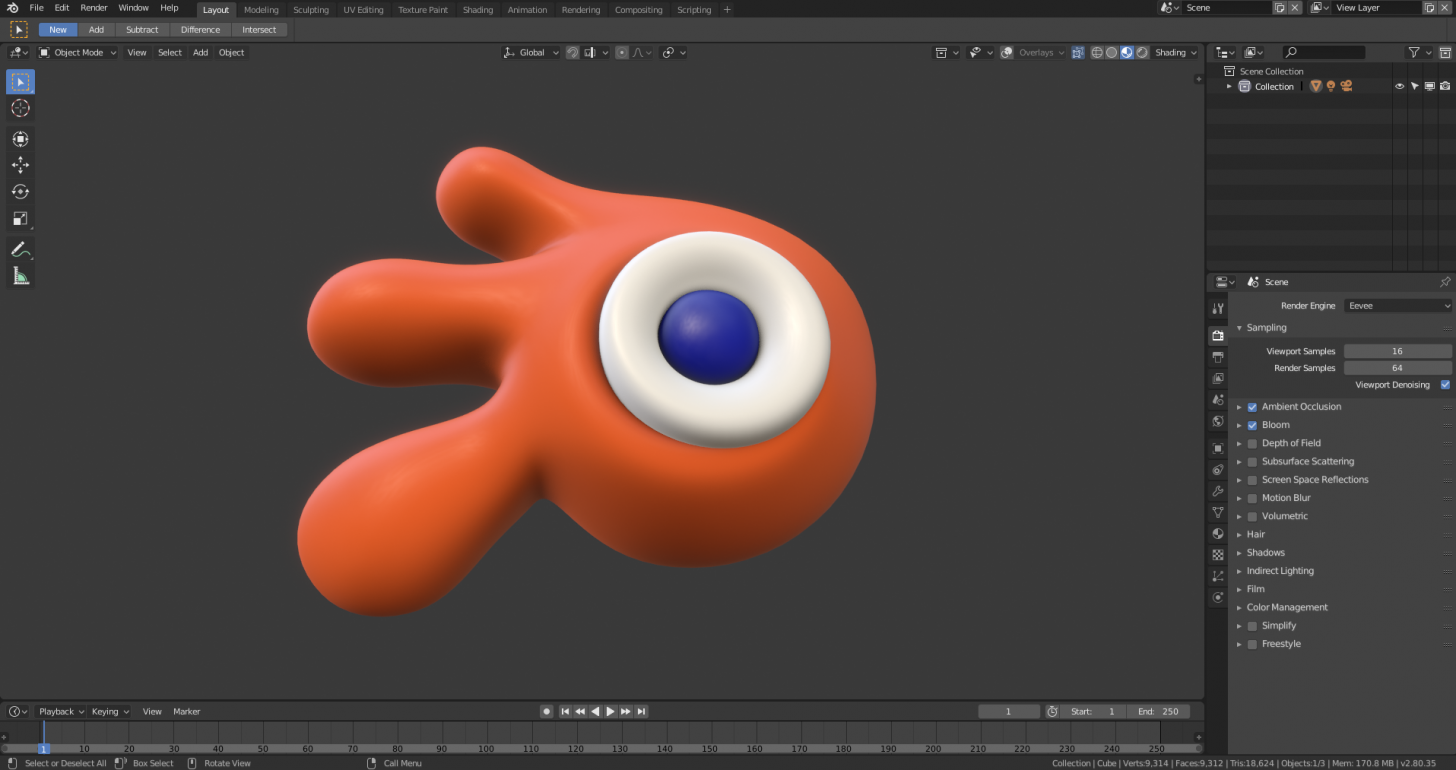Open the Object Data properties tab
The image size is (1456, 770).
(1217, 512)
